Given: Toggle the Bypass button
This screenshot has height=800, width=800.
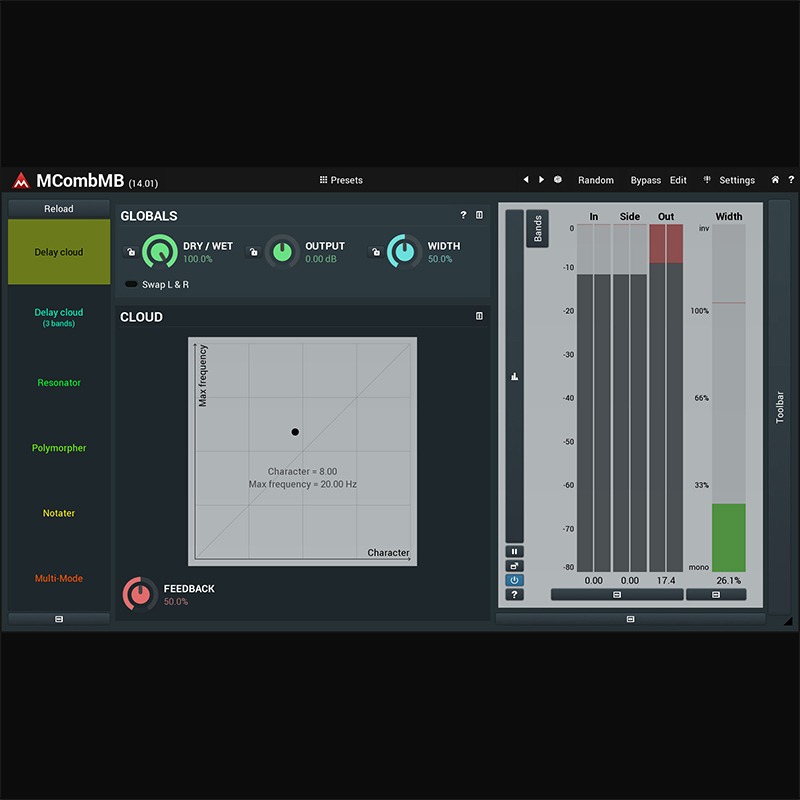Looking at the screenshot, I should pyautogui.click(x=645, y=180).
